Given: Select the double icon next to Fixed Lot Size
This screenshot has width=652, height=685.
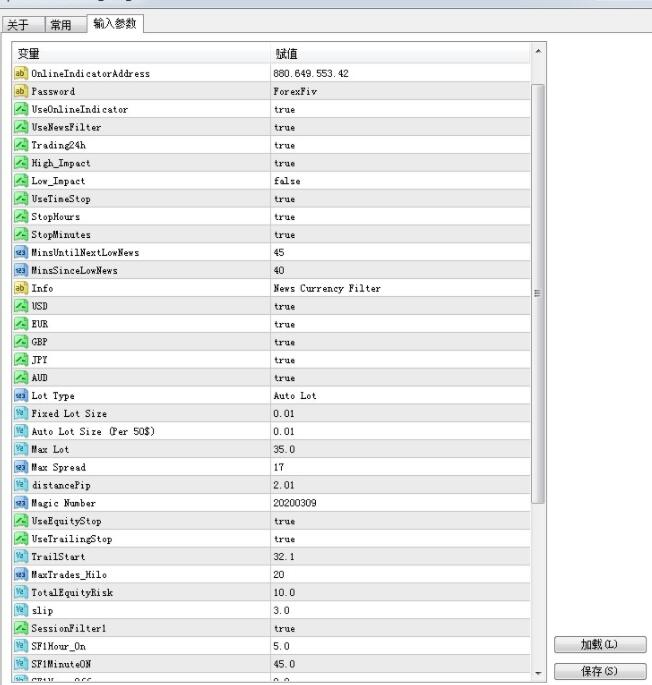Looking at the screenshot, I should coord(21,413).
